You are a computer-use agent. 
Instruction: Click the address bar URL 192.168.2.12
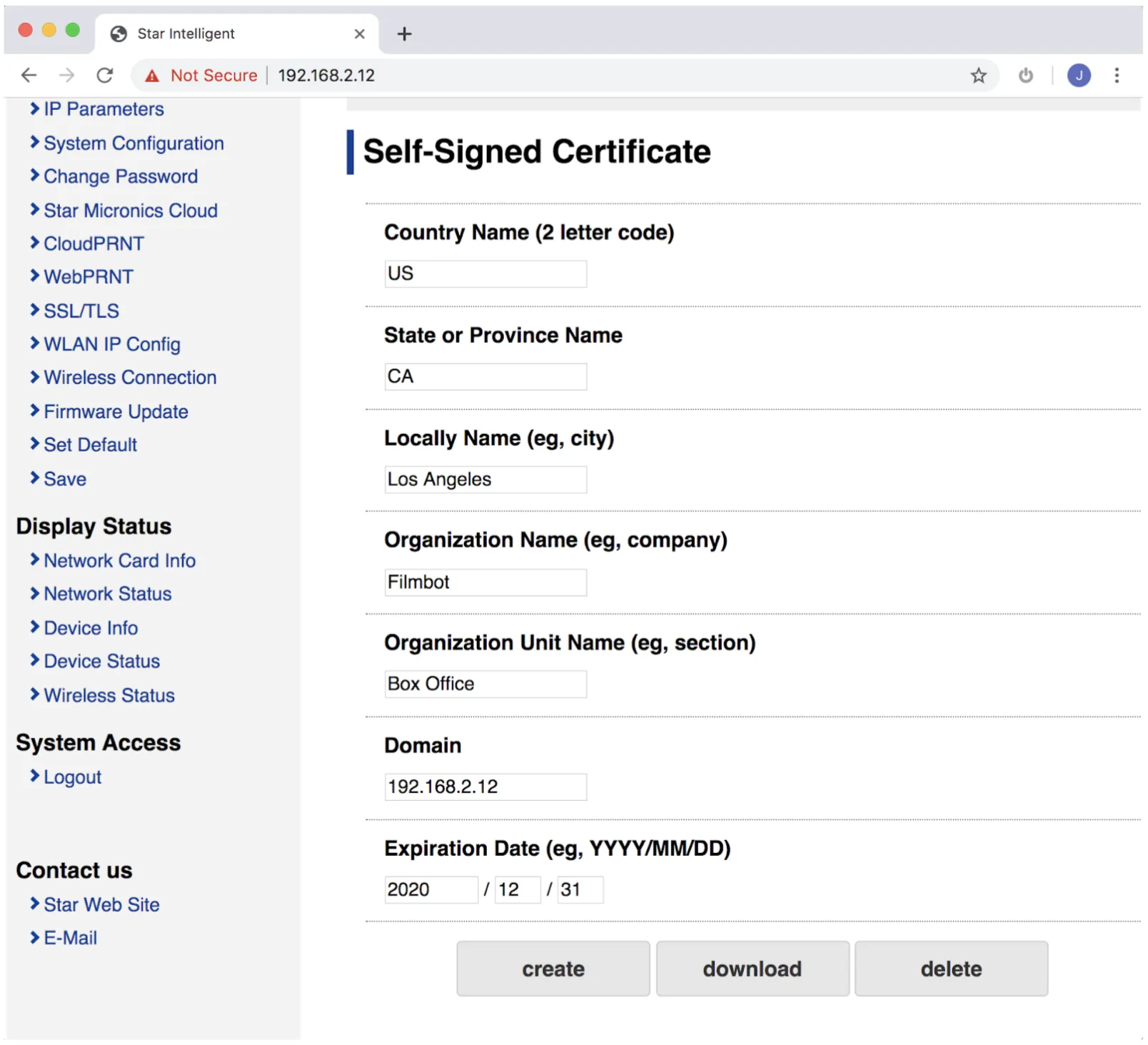click(x=326, y=76)
